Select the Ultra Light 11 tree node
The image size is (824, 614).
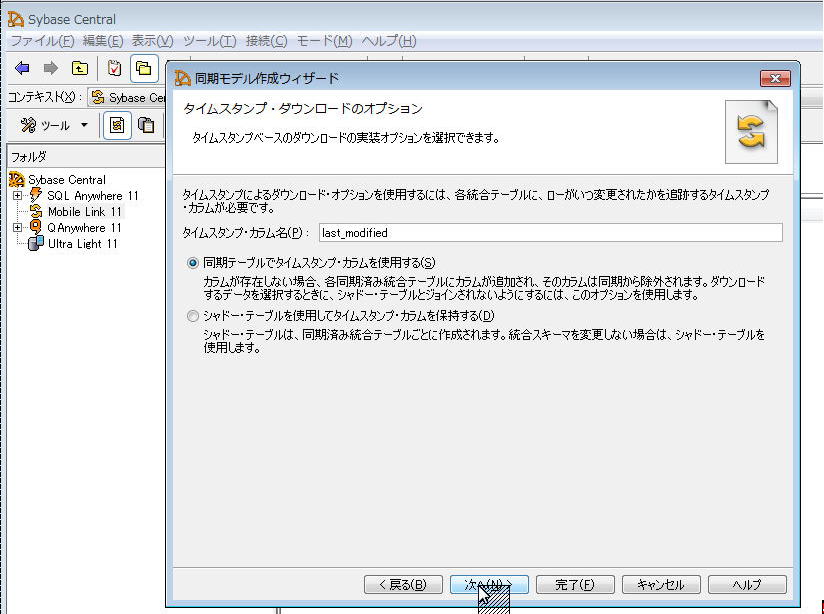82,244
